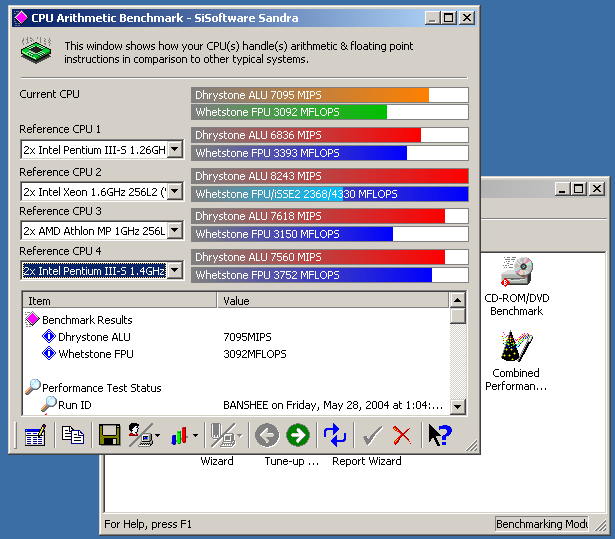Screen dimensions: 615x539
Task: Maximize the CPU Arithmetic Benchmark window
Action: tap(449, 18)
